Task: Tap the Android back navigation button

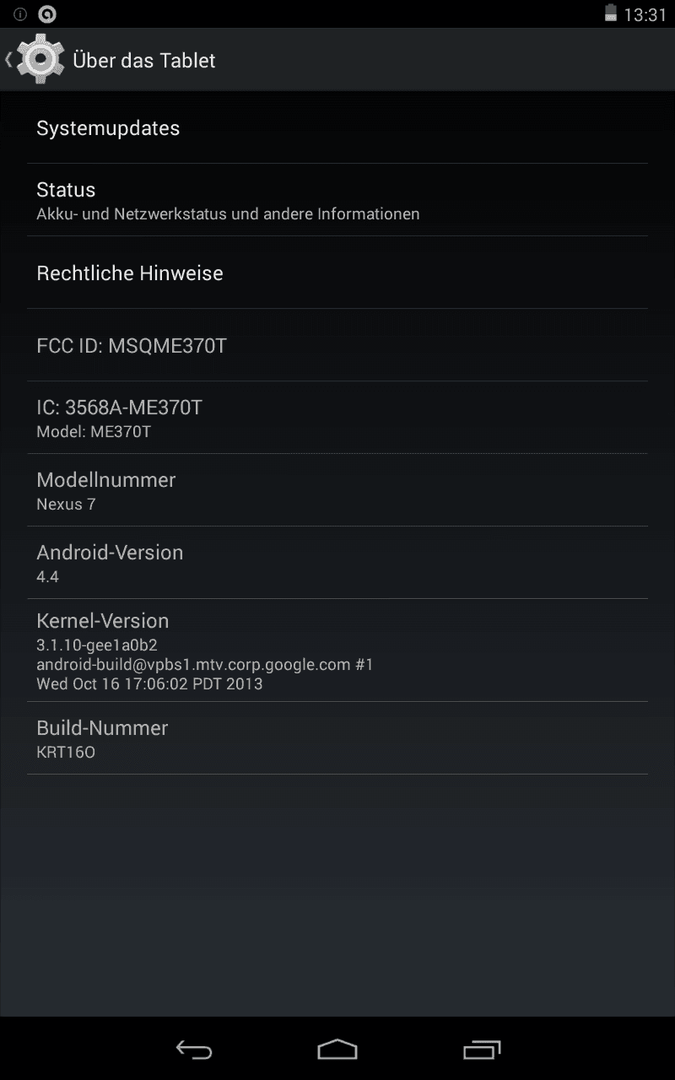Action: pyautogui.click(x=194, y=1049)
